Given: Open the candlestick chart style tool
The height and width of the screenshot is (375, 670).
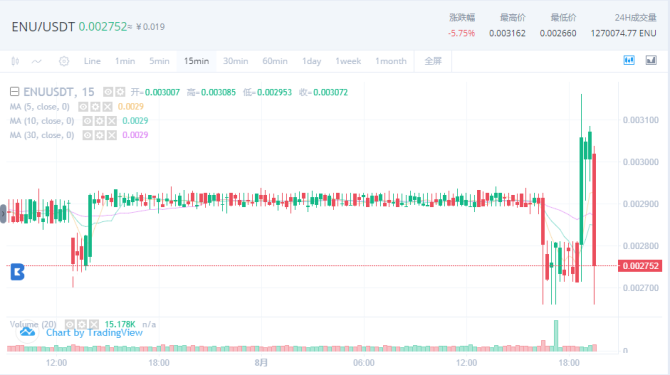Looking at the screenshot, I should pos(15,61).
